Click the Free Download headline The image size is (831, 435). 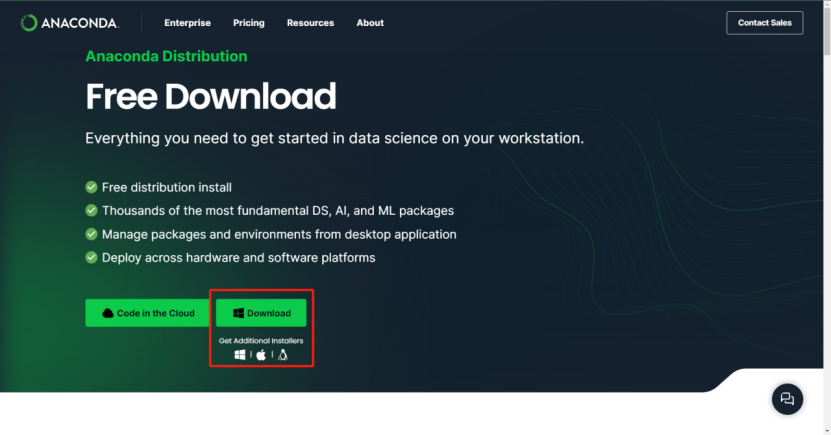(x=211, y=96)
